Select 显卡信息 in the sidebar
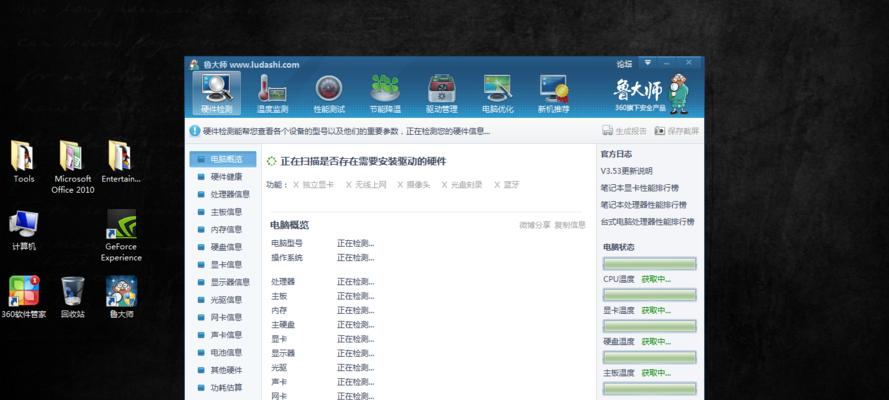The image size is (889, 400). (x=222, y=265)
